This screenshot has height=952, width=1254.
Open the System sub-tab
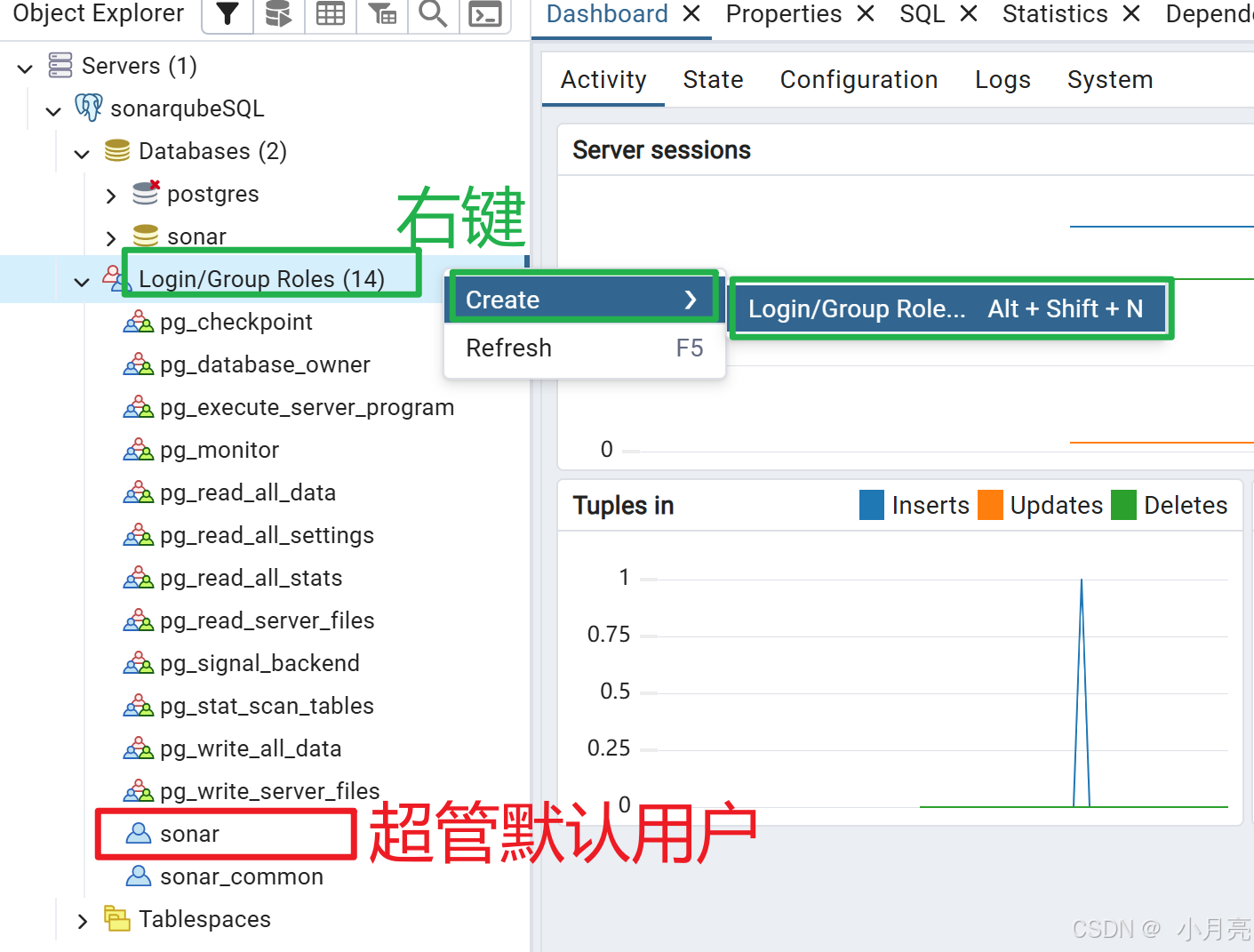coord(1110,80)
